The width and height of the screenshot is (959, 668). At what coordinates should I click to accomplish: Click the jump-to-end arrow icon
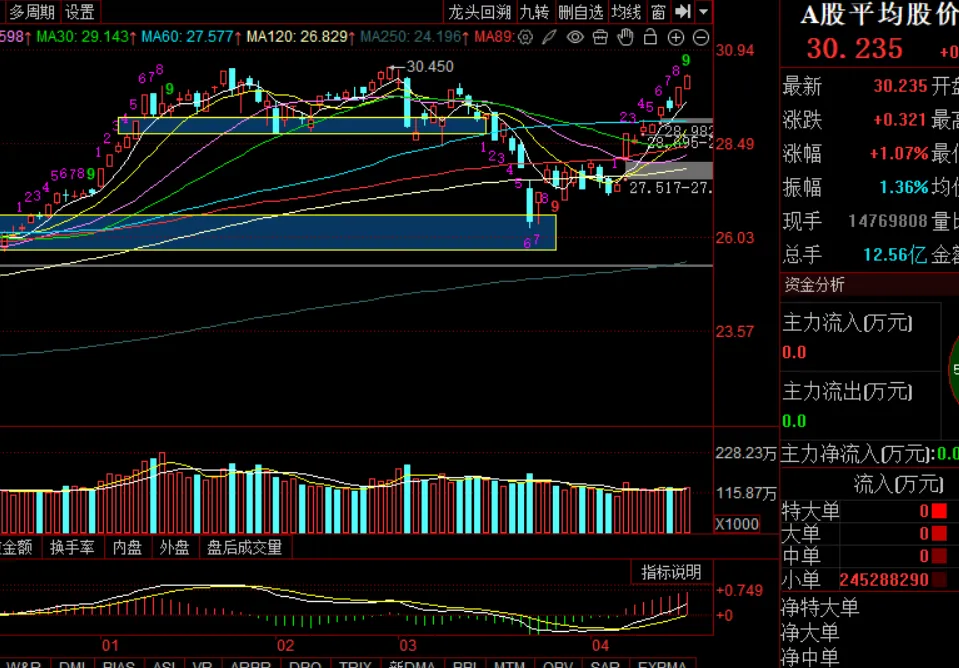pos(682,11)
